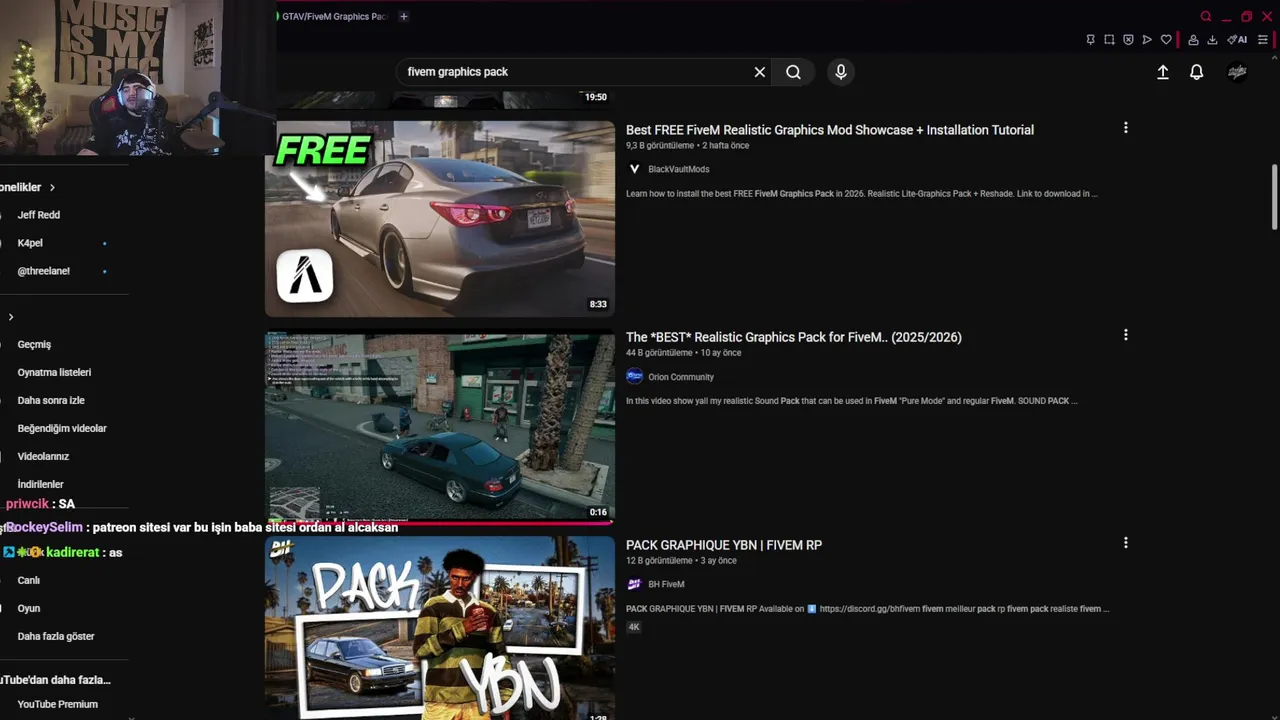This screenshot has height=720, width=1280.
Task: Click the Orion Community channel name
Action: tap(681, 377)
